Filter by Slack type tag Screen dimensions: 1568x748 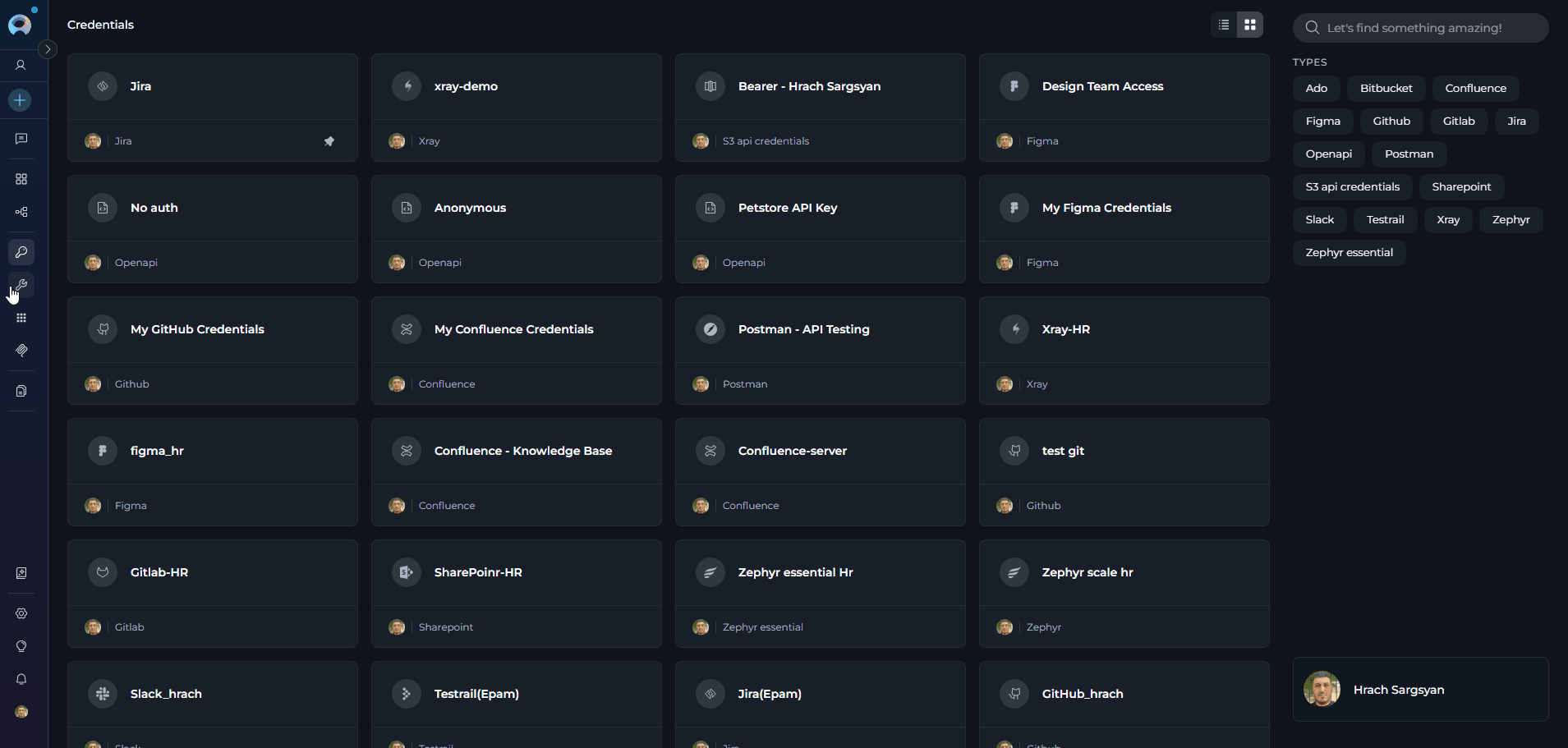click(x=1320, y=219)
